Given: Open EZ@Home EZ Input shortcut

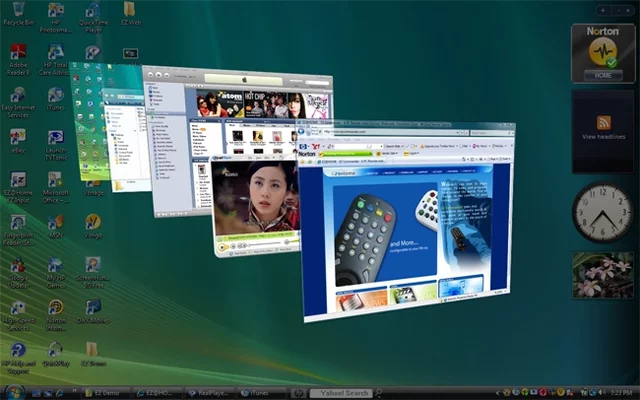Looking at the screenshot, I should [18, 187].
